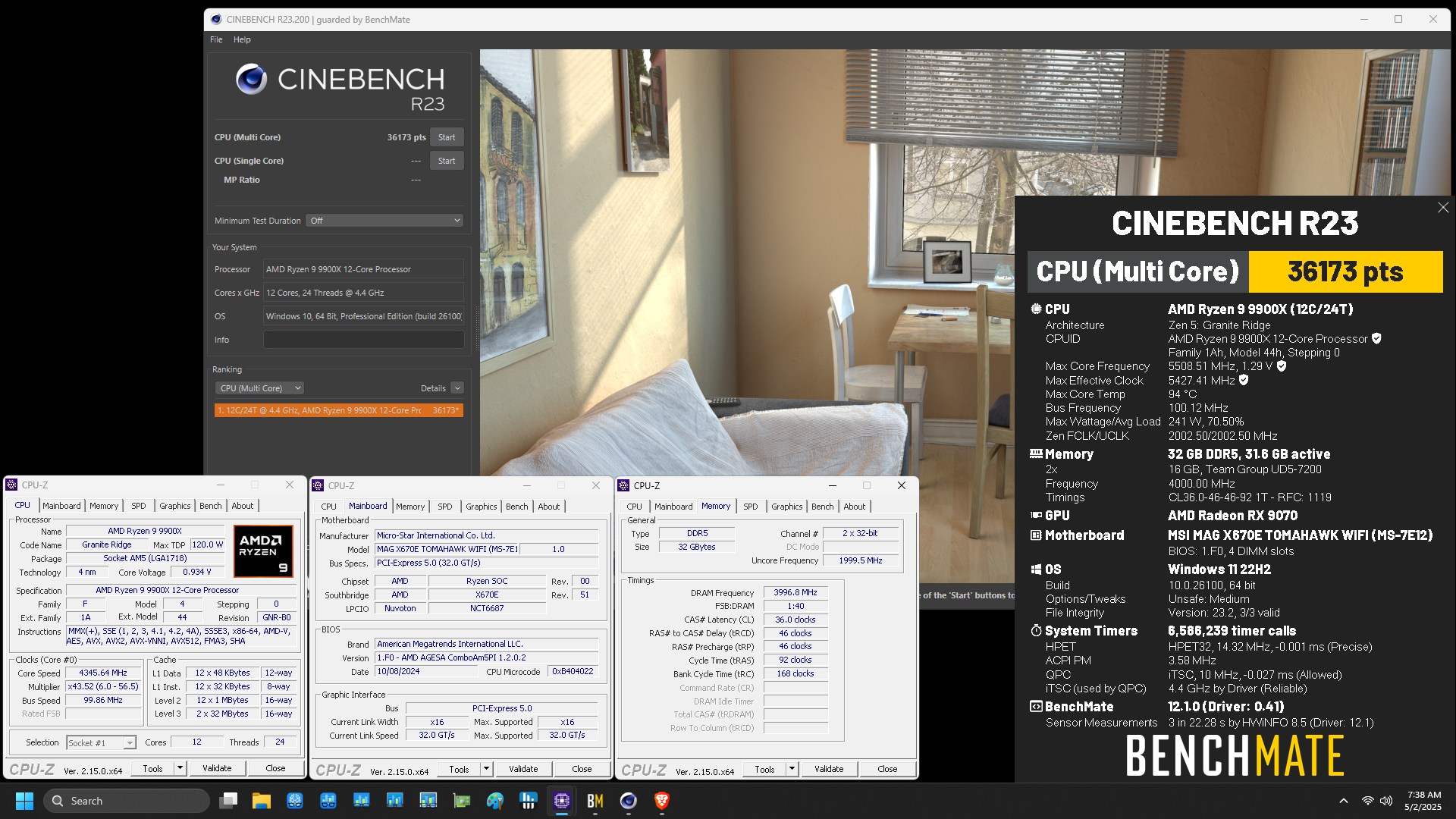Viewport: 1456px width, 819px height.
Task: Click Validate in the CPU-Z Memory window
Action: 829,769
